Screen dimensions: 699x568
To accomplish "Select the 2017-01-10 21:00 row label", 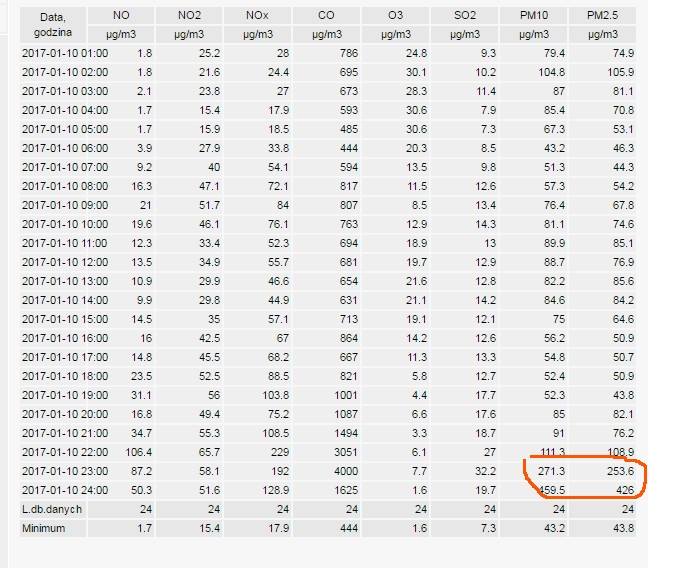I will [65, 433].
